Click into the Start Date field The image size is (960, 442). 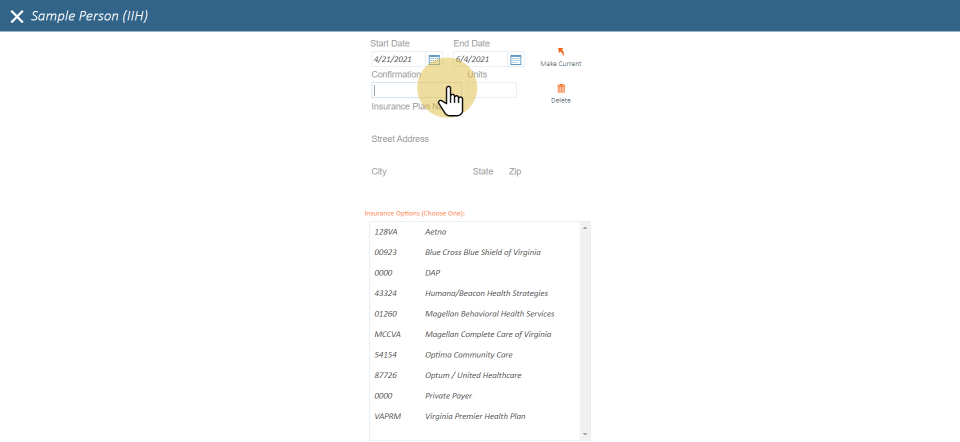(398, 60)
